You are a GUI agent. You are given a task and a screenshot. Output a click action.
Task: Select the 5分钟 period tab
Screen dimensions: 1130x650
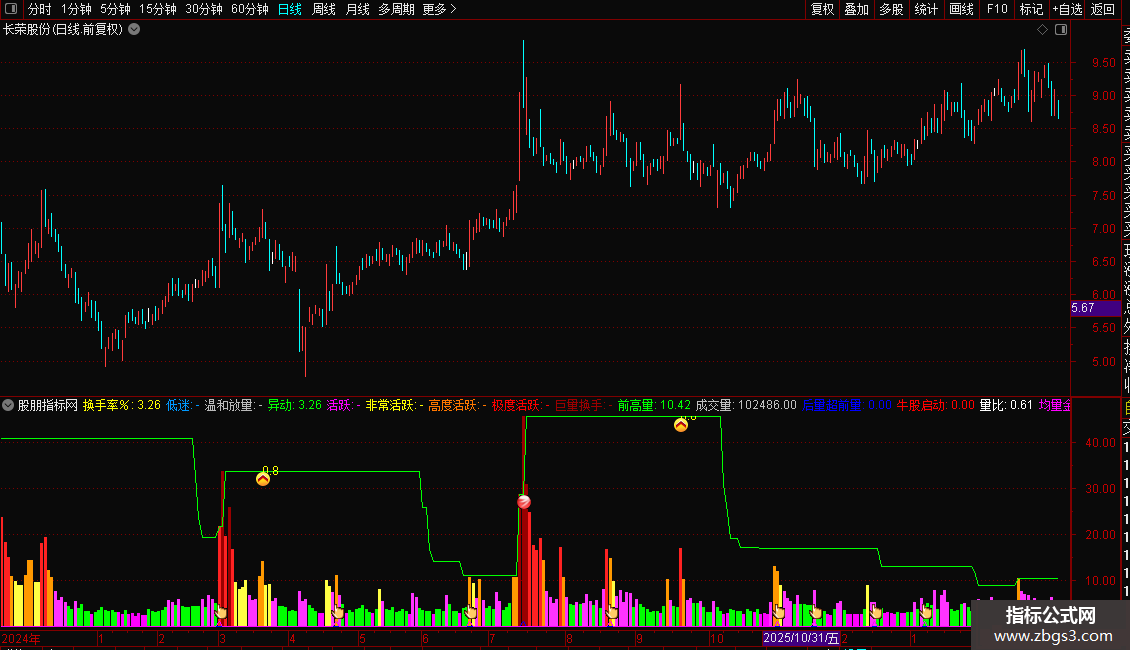(115, 9)
